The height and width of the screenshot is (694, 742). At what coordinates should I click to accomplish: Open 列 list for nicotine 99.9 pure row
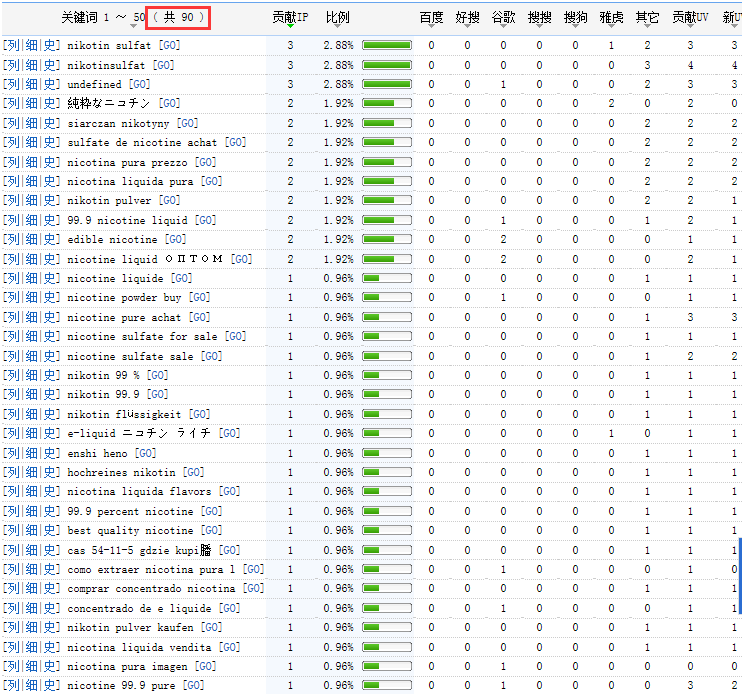coord(12,686)
